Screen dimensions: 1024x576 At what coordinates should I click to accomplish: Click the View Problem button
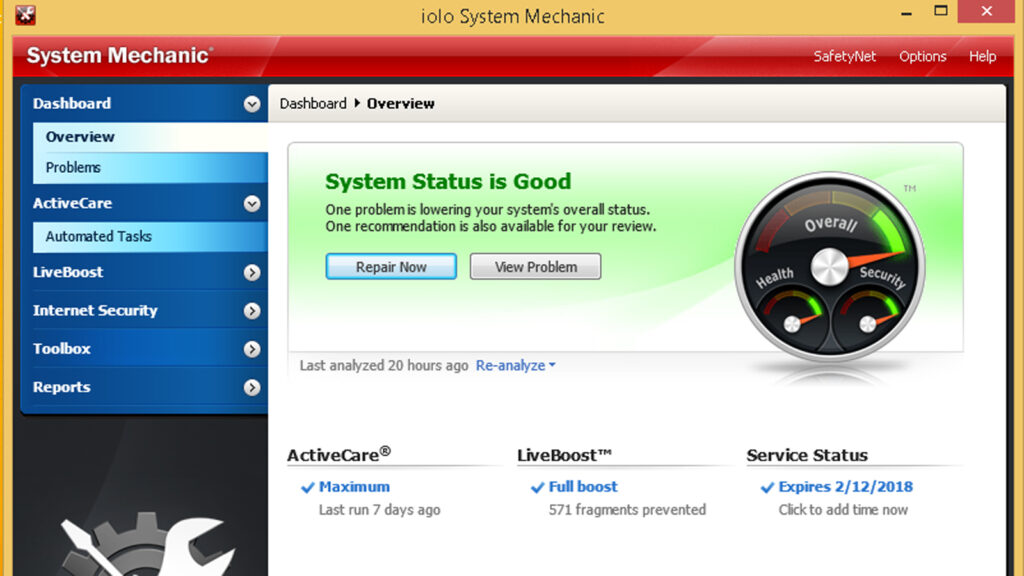[x=536, y=266]
